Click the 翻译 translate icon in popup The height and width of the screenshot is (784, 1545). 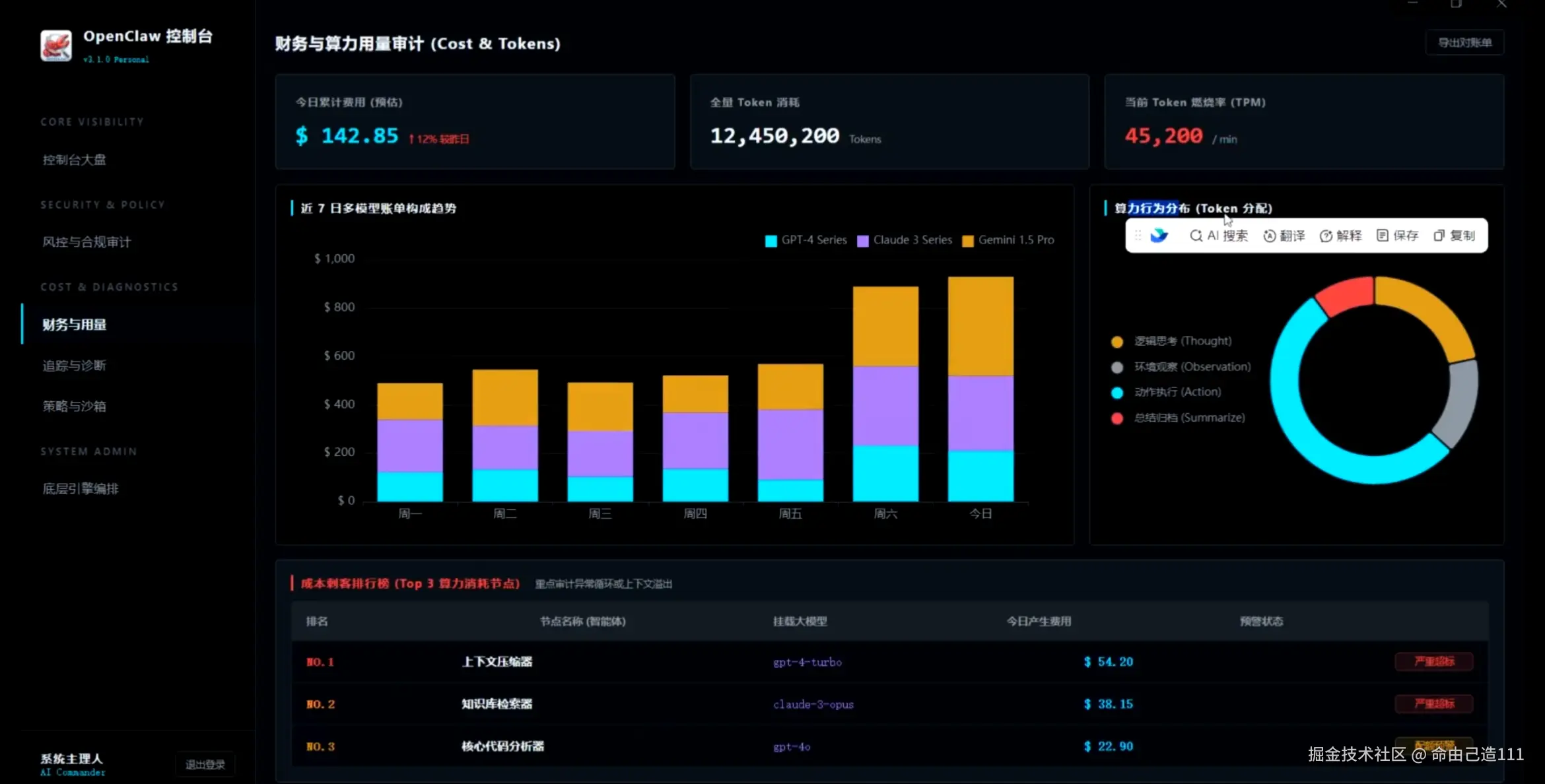[1269, 236]
